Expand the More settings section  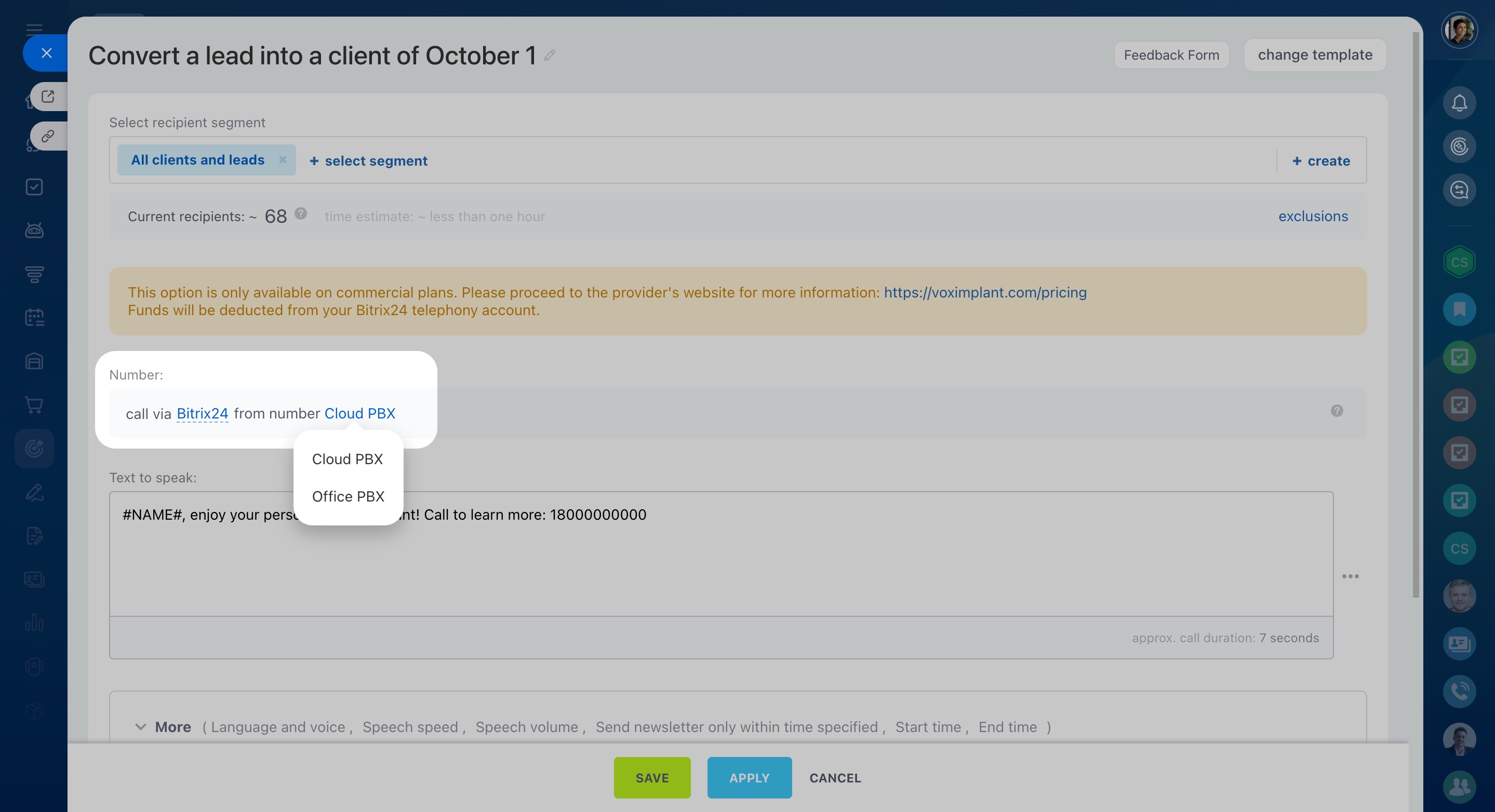click(172, 727)
